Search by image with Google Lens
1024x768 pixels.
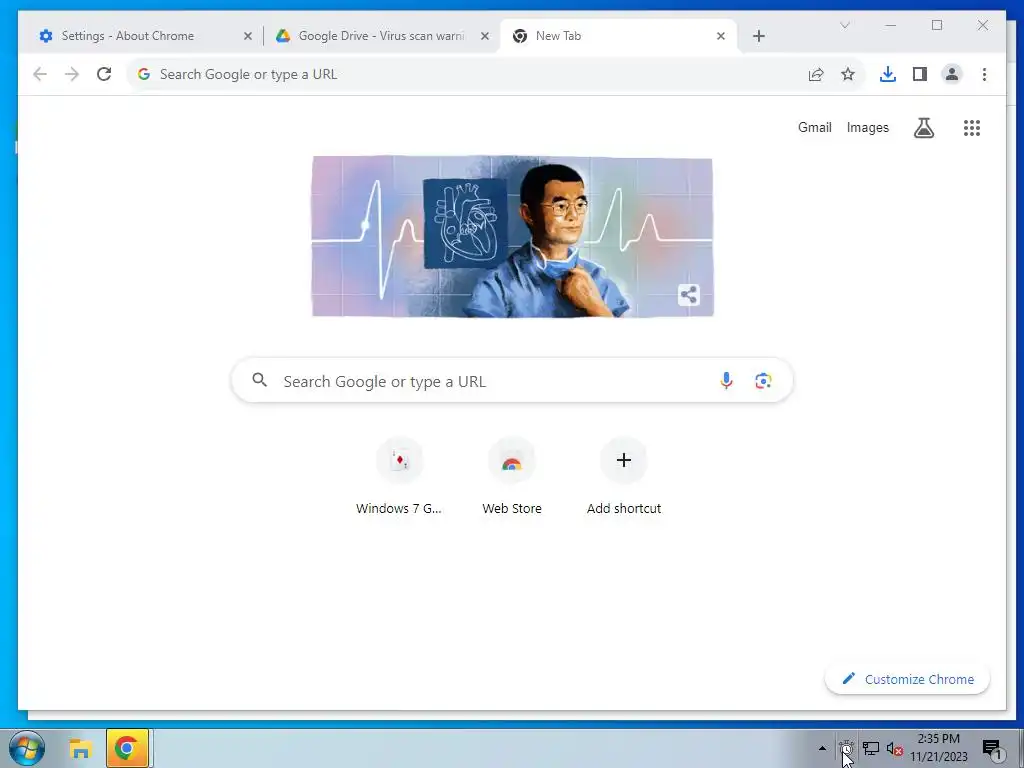pos(763,381)
